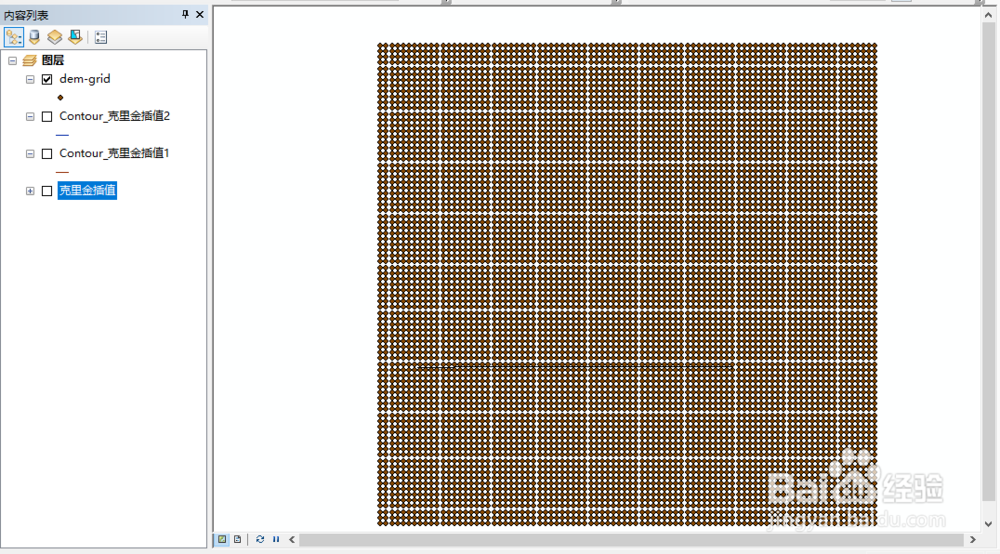Open table of contents Options button
Screen dimensions: 1000x554
101,37
